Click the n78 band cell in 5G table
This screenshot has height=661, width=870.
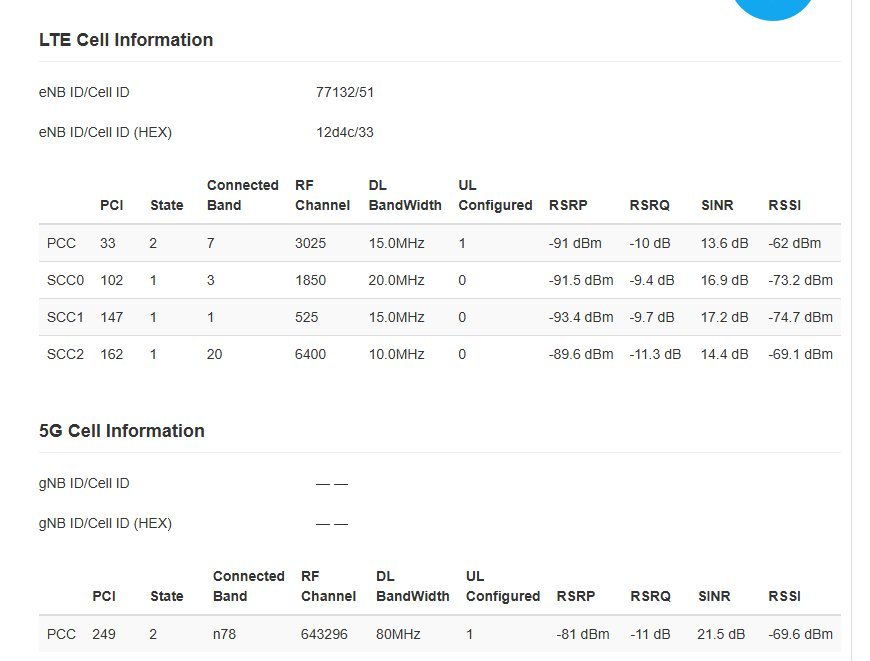[x=225, y=634]
